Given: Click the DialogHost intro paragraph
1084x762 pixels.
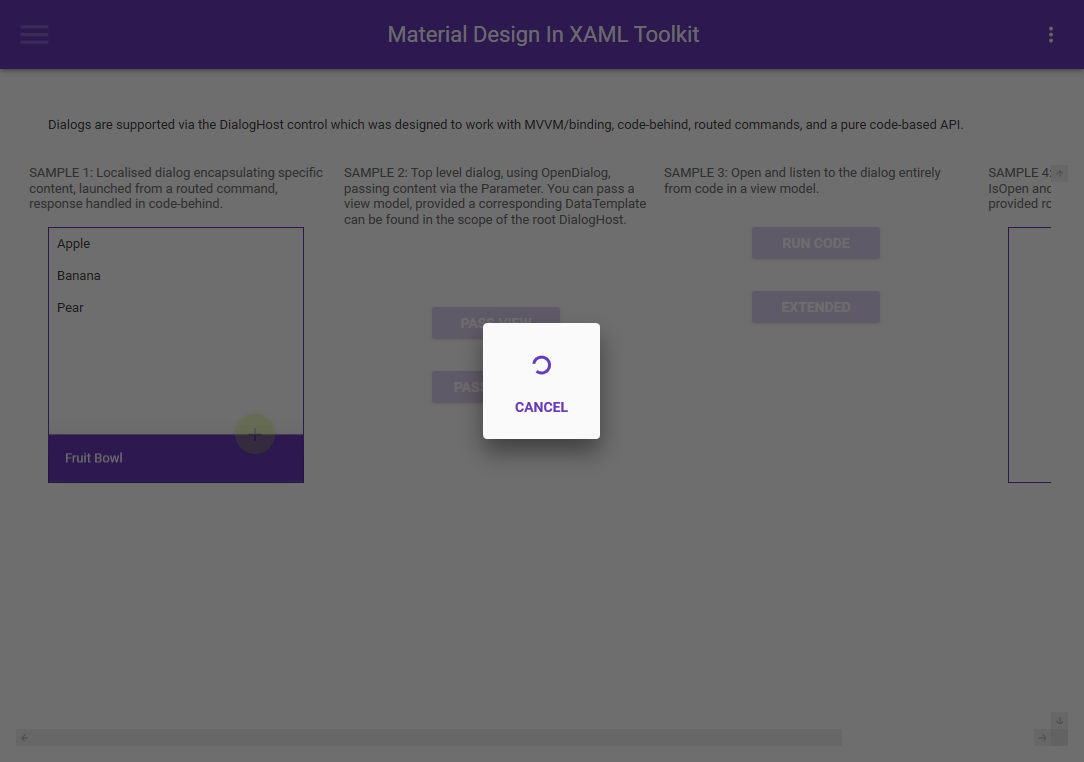Looking at the screenshot, I should point(505,124).
